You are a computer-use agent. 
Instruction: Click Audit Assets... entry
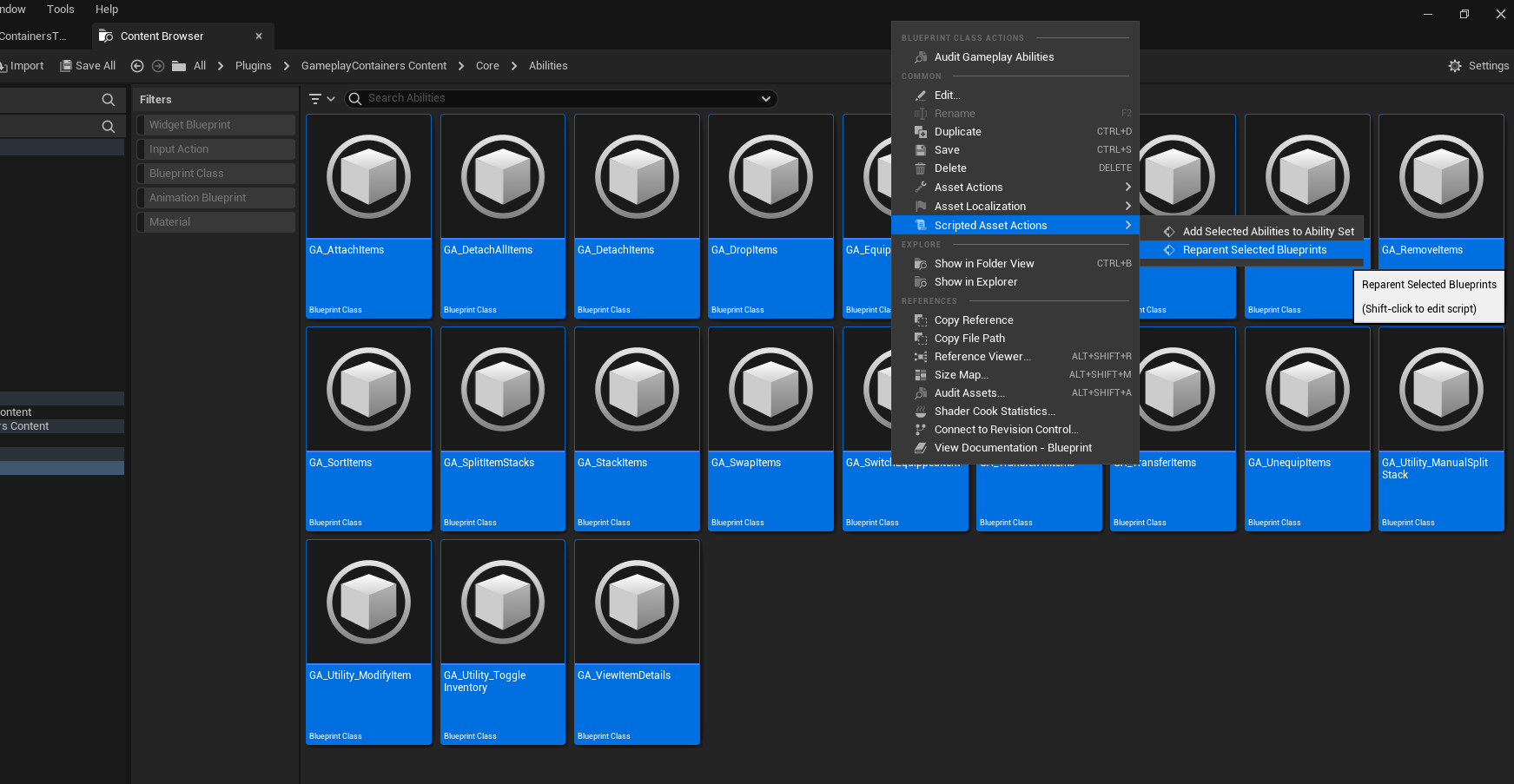point(1015,393)
